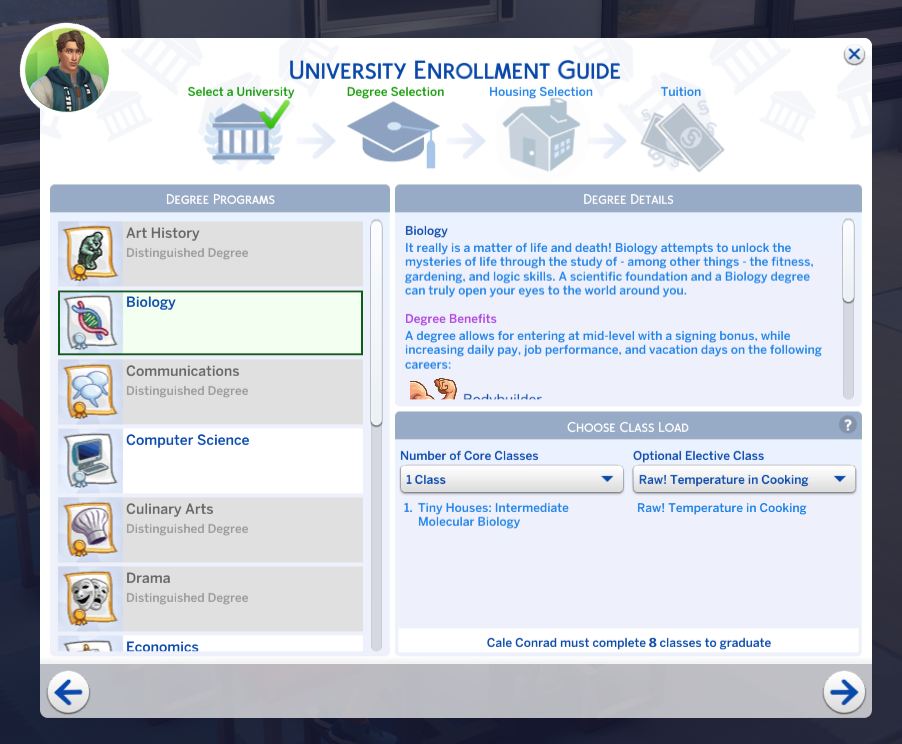
Task: Click the 'Raw! Temperature in Cooking' listed elective text
Action: point(721,508)
